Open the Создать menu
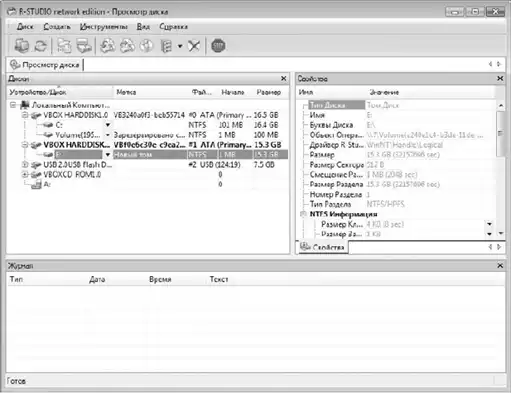The height and width of the screenshot is (393, 511). 57,27
